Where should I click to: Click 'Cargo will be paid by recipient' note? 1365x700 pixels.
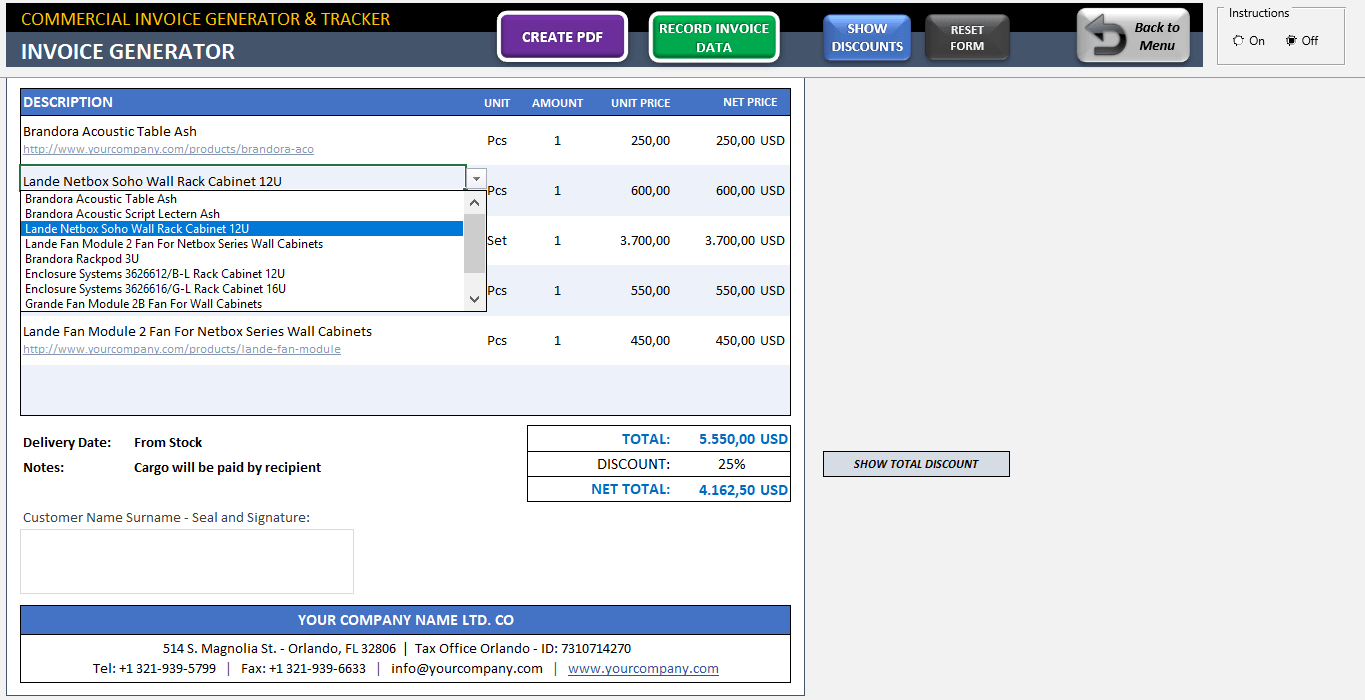coord(228,467)
